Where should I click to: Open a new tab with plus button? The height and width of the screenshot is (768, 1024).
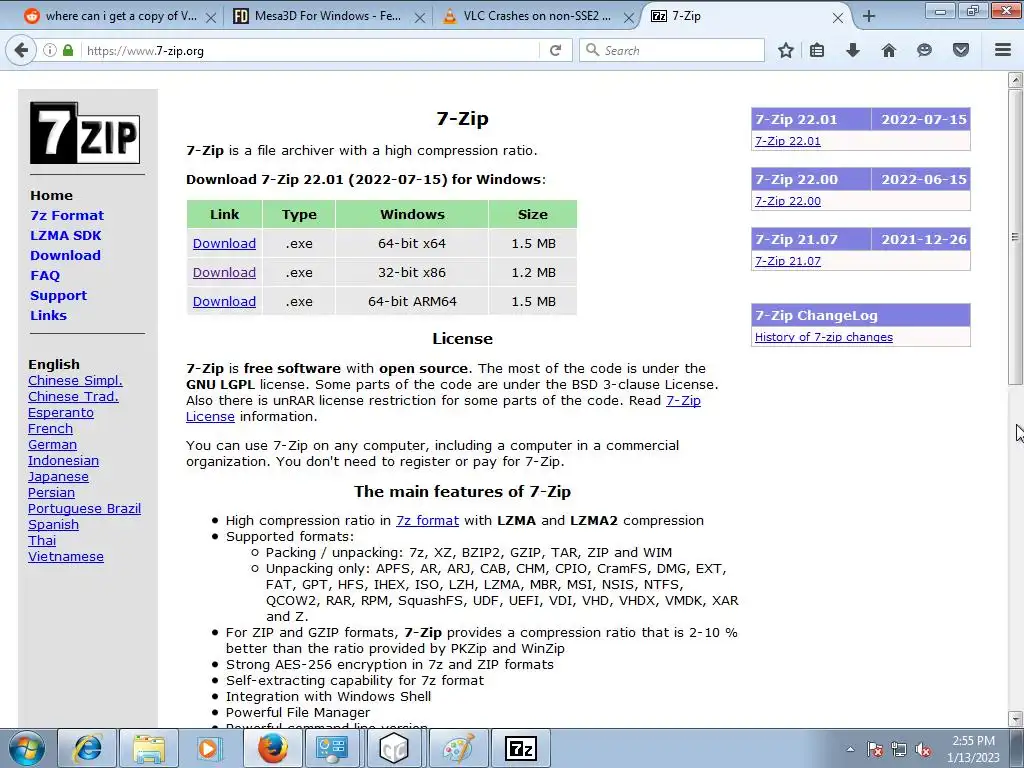coord(869,16)
